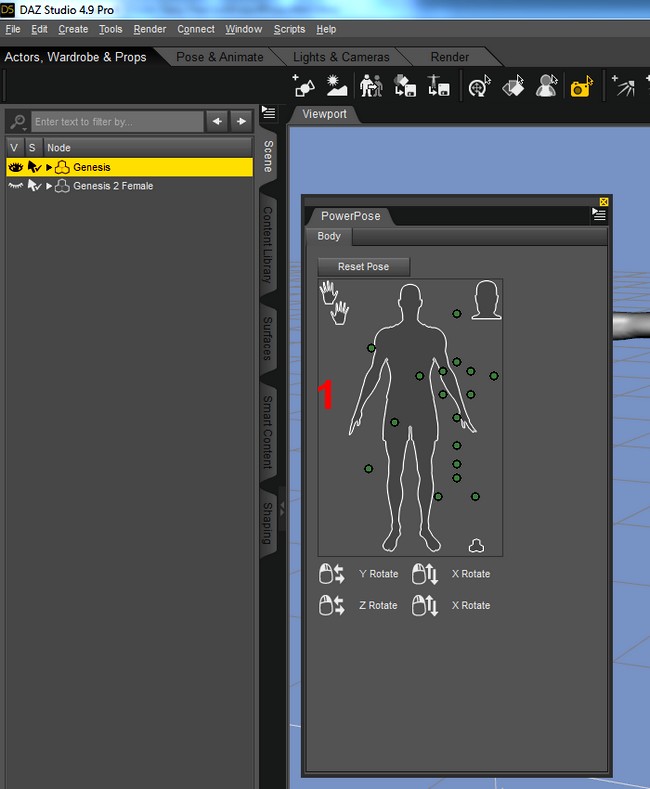This screenshot has width=650, height=789.
Task: Select the Viewport tab
Action: pos(324,114)
